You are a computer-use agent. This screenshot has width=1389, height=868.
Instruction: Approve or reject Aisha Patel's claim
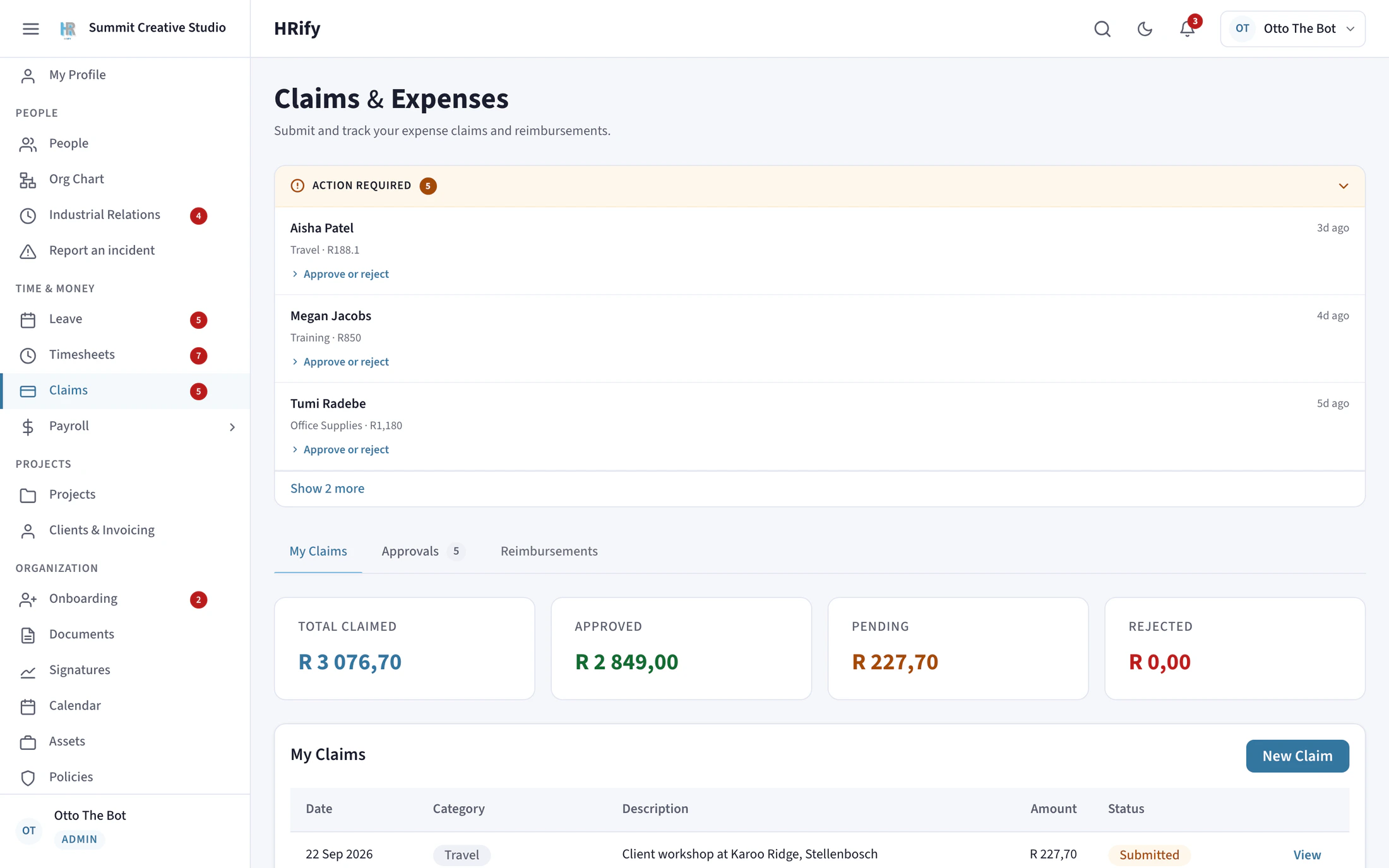point(340,274)
